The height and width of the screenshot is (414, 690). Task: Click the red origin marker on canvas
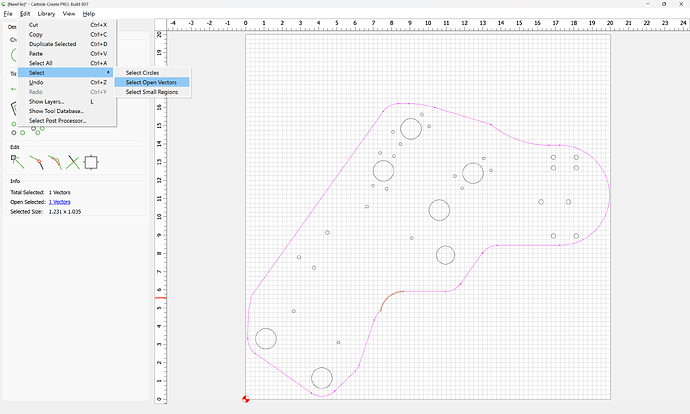246,399
